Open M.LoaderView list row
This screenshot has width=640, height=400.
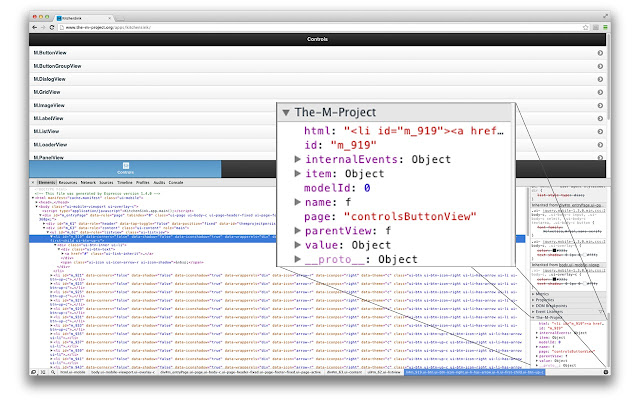(x=153, y=144)
